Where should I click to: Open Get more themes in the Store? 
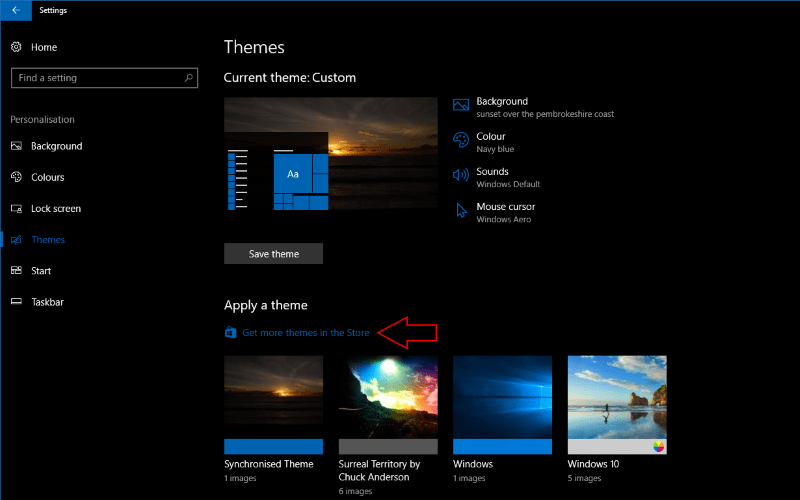coord(306,333)
